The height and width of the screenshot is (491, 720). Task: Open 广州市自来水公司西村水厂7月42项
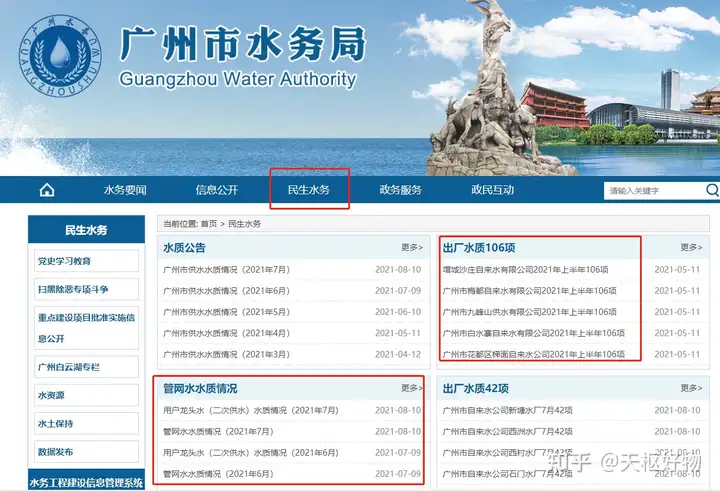pyautogui.click(x=507, y=452)
